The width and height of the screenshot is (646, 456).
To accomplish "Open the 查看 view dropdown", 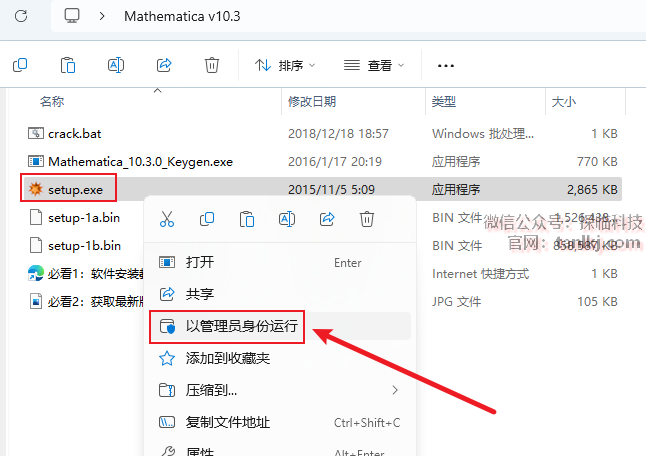I will tap(374, 65).
